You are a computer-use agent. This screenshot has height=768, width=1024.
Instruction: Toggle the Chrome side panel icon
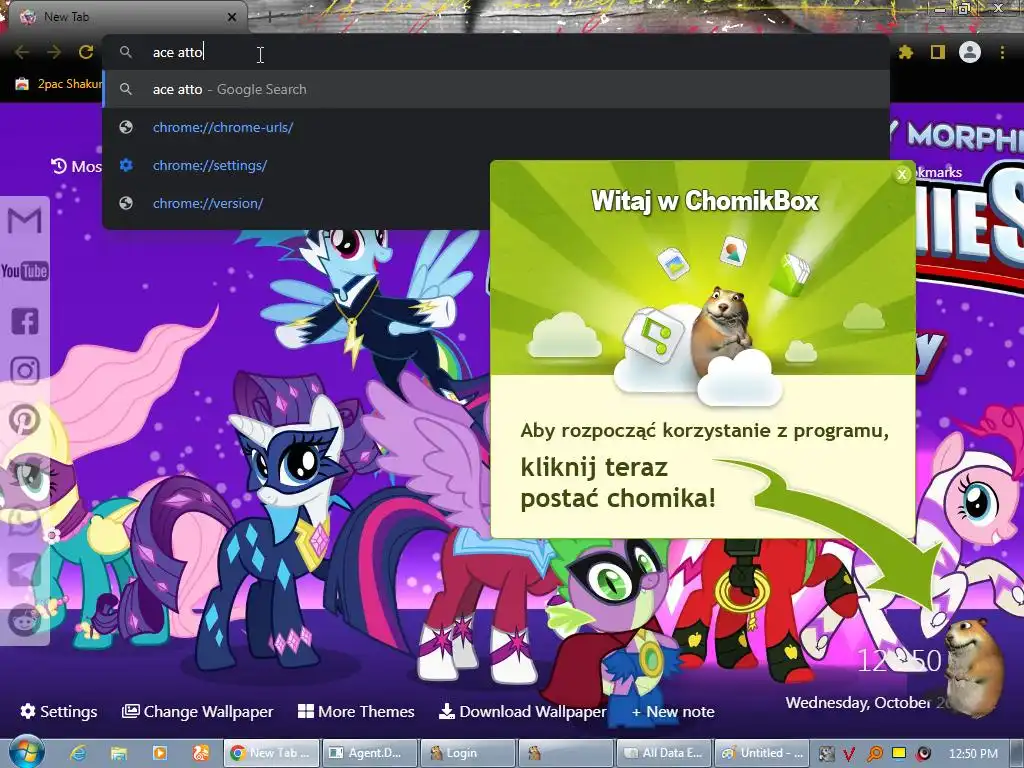(x=938, y=52)
